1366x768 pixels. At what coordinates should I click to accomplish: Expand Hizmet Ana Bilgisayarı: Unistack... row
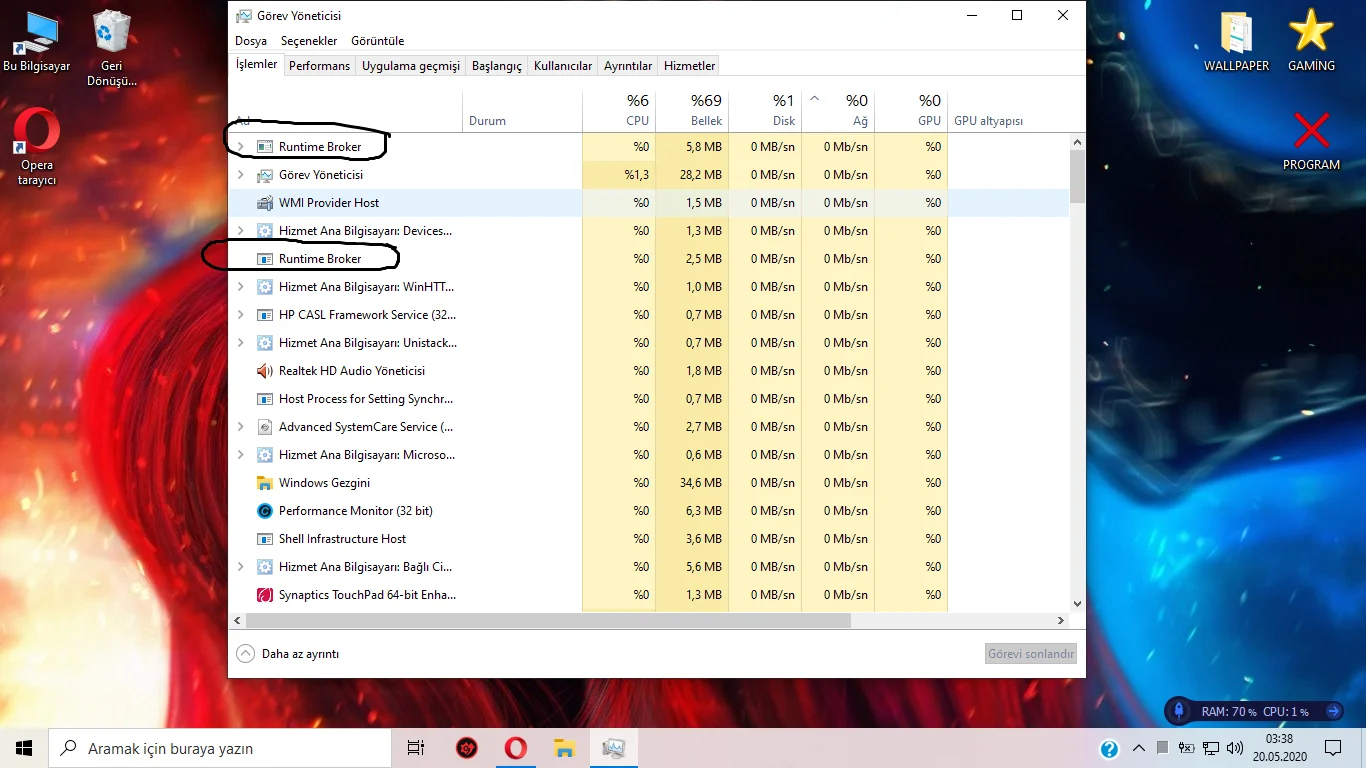point(240,343)
